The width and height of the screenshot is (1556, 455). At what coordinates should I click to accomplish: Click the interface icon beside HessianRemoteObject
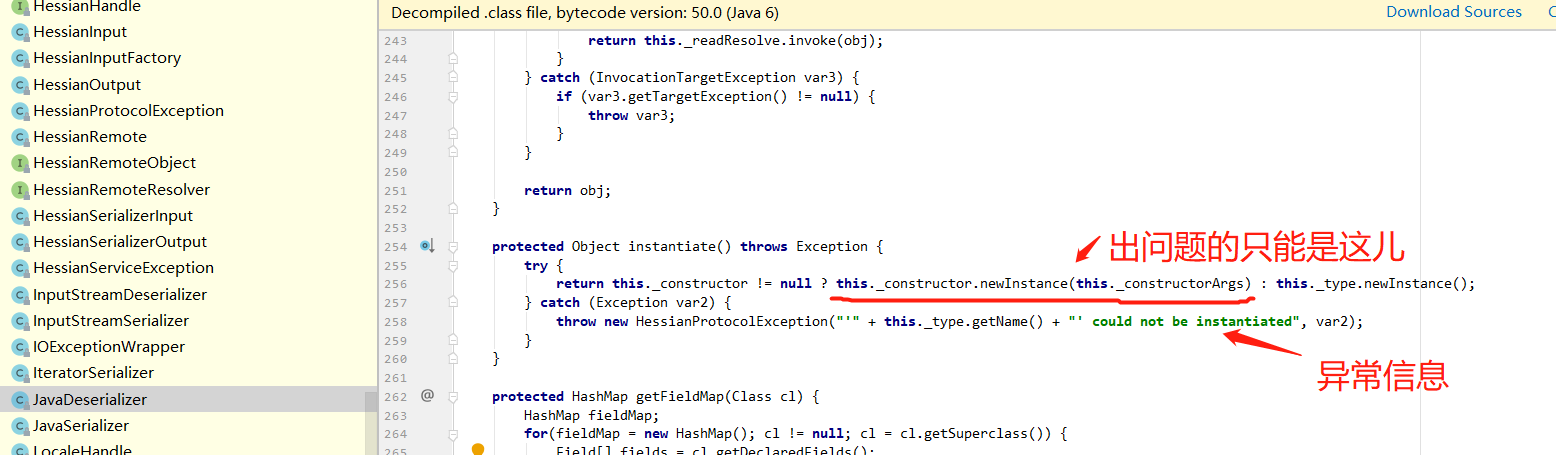19,163
